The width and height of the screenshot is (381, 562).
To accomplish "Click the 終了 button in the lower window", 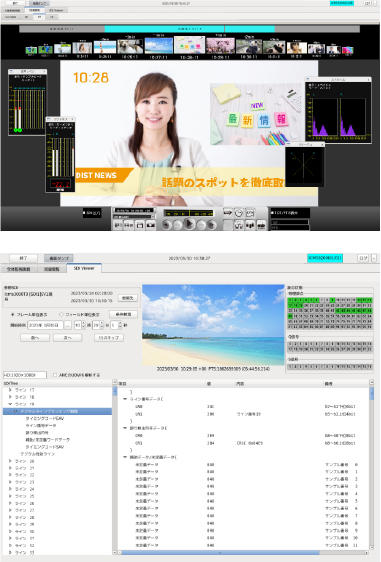I will click(23, 258).
